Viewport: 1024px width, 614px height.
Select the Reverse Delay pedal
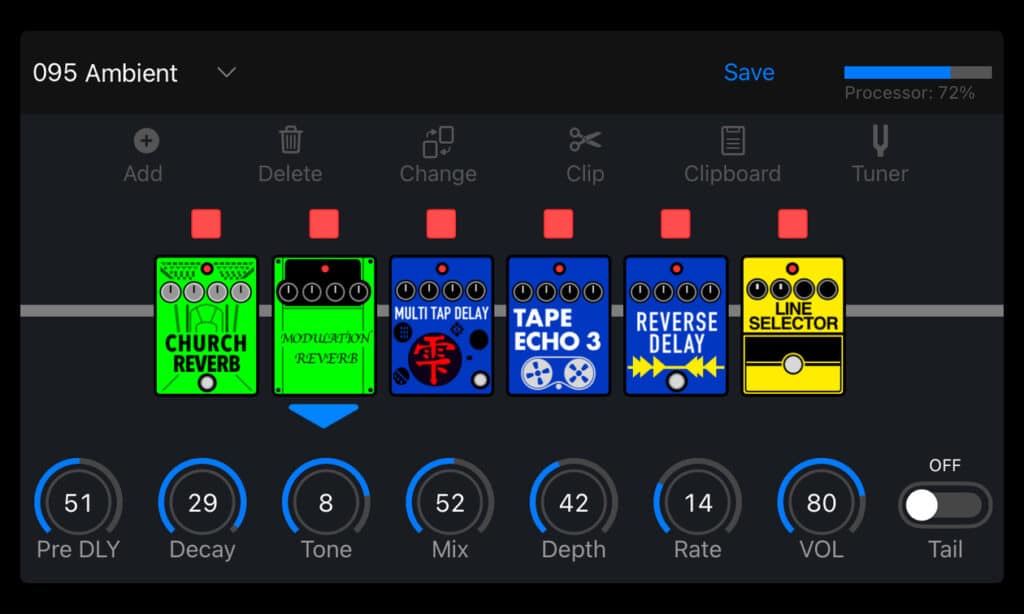tap(676, 325)
